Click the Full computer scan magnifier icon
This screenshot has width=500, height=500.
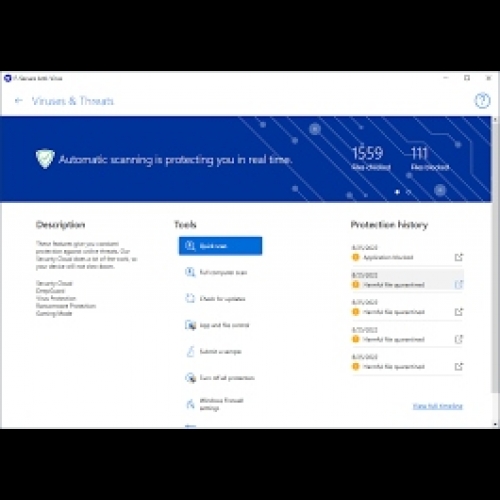190,272
